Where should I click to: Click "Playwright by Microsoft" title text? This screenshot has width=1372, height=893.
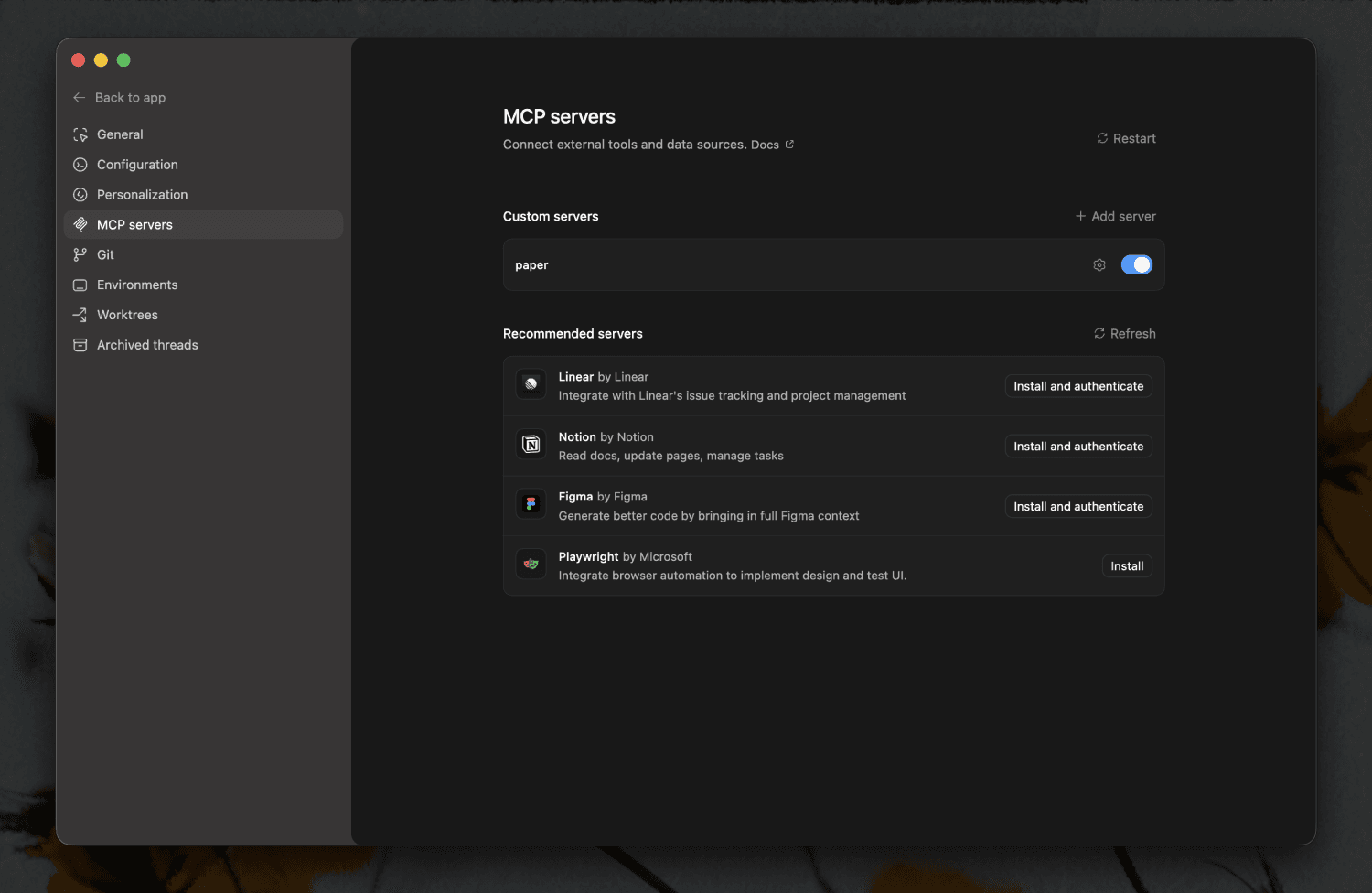626,556
